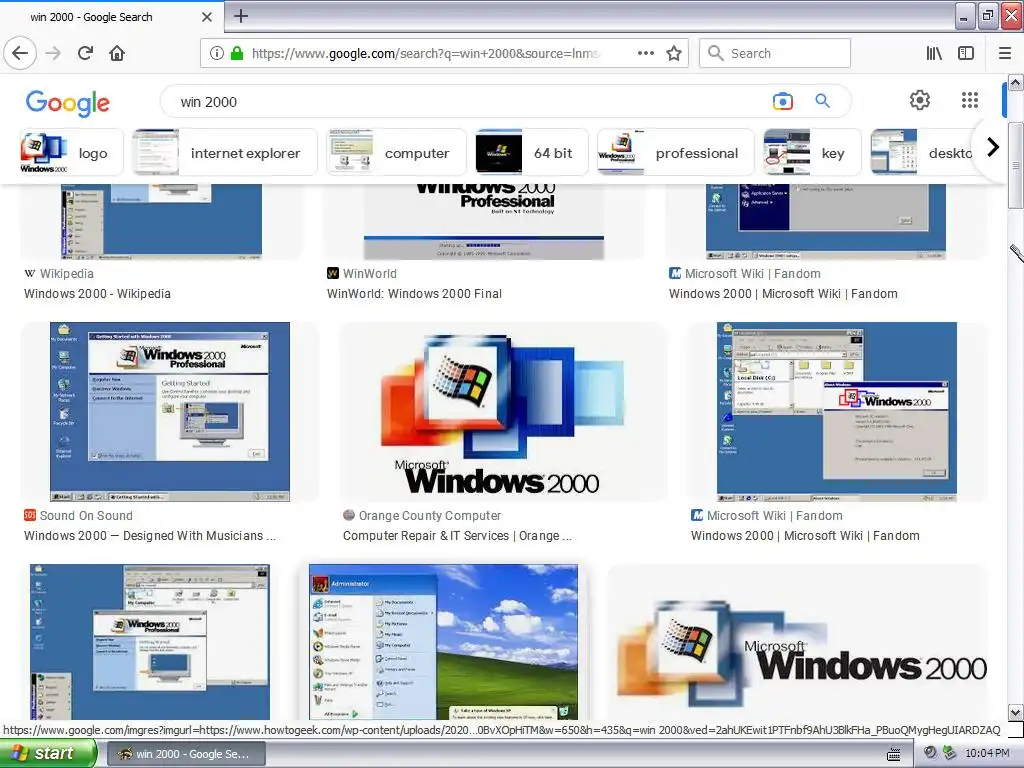Filter images by computer chip
Viewport: 1024px width, 768px height.
396,152
